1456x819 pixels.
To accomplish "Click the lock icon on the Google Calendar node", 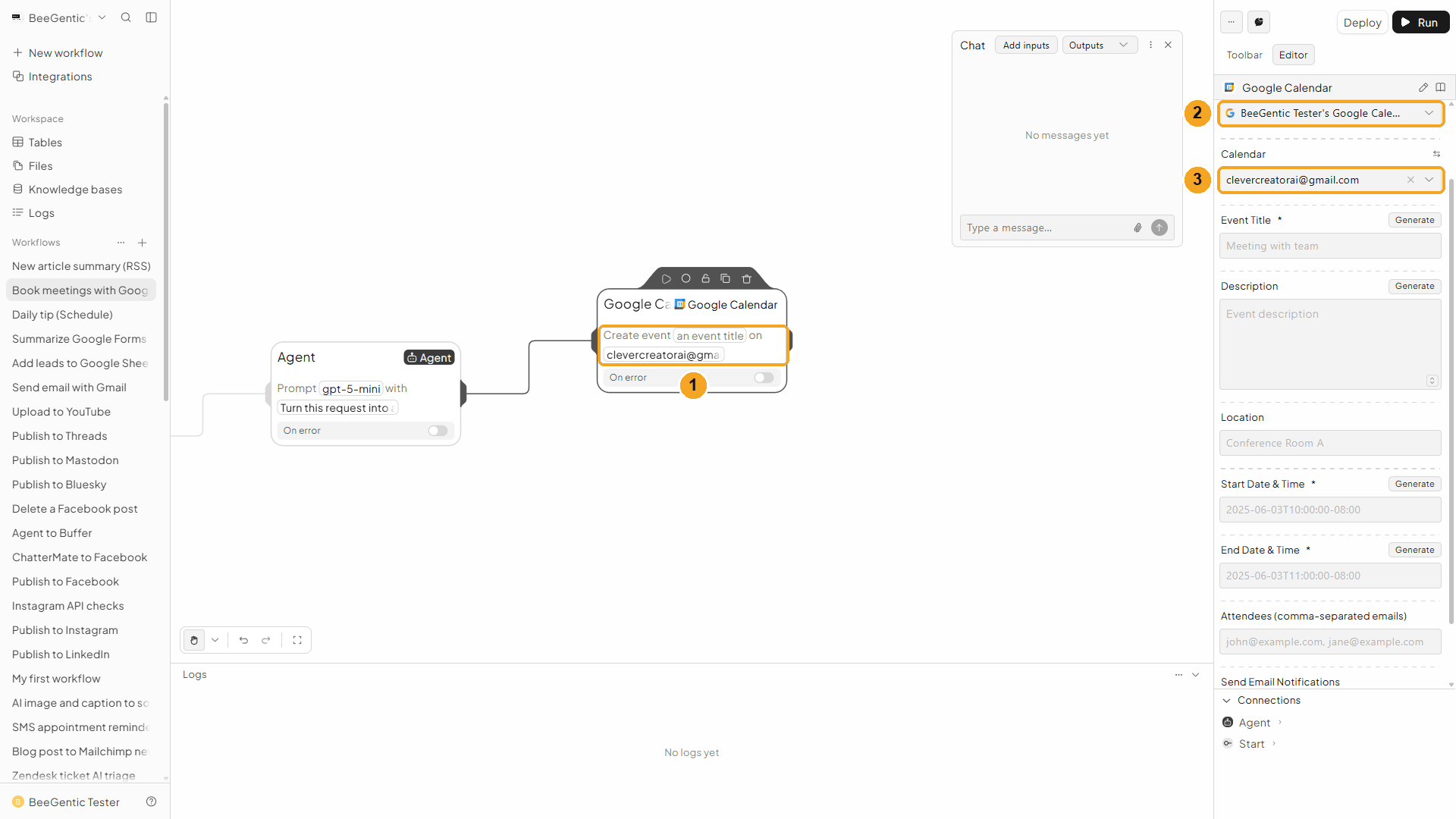I will (x=705, y=278).
